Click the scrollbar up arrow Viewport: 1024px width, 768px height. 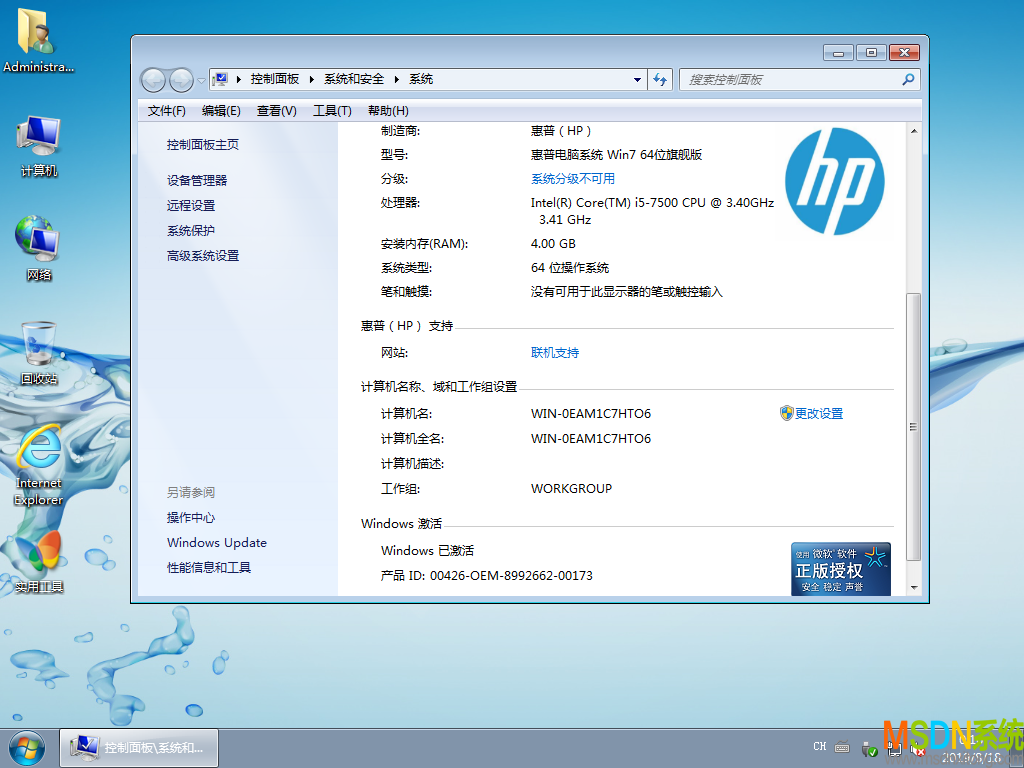(914, 131)
